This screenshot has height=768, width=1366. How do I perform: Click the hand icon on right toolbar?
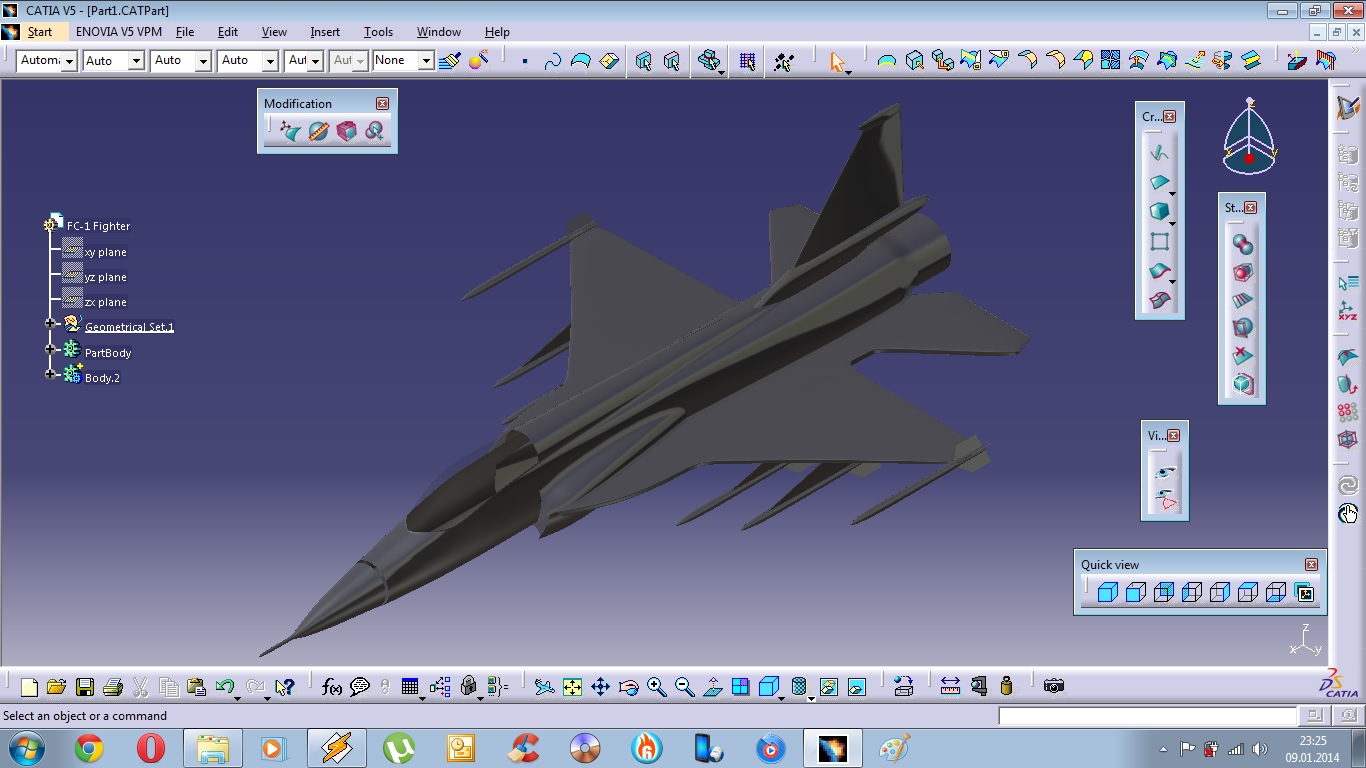click(x=1348, y=514)
